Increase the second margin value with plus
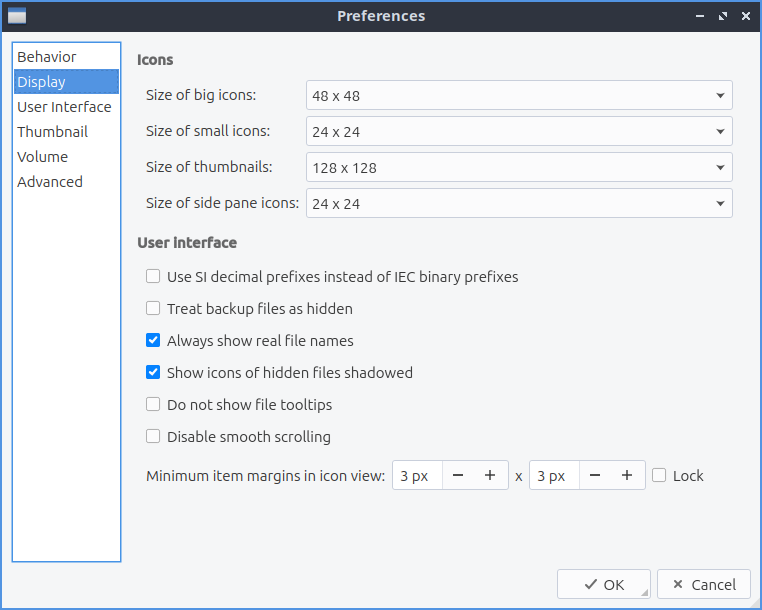The width and height of the screenshot is (762, 610). pyautogui.click(x=627, y=476)
